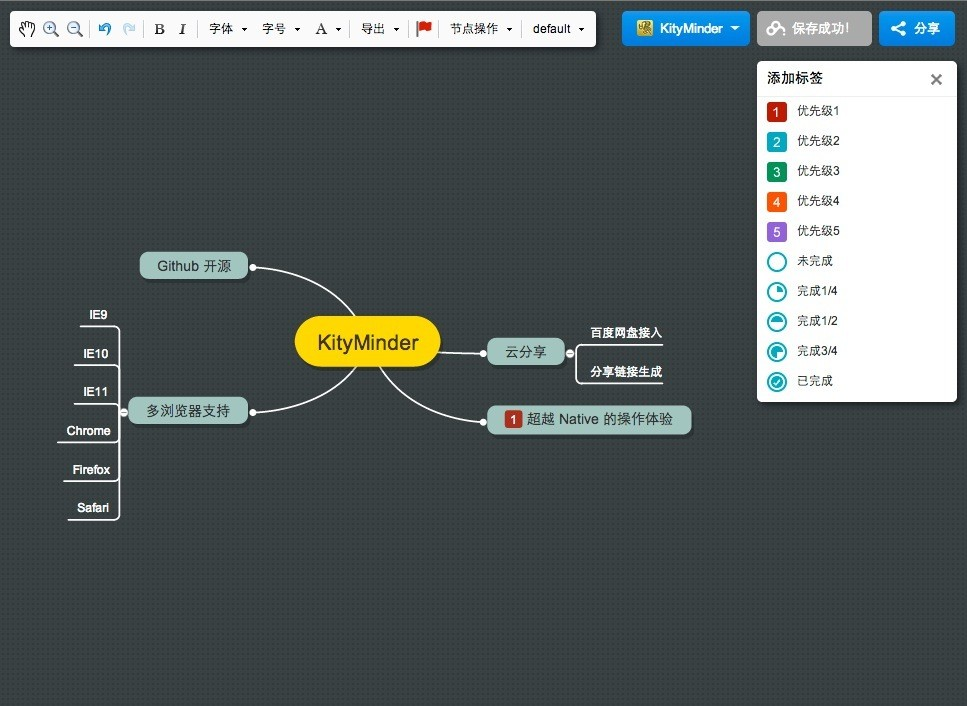The height and width of the screenshot is (706, 967).
Task: Click the zoom out magnifier icon
Action: pos(74,29)
